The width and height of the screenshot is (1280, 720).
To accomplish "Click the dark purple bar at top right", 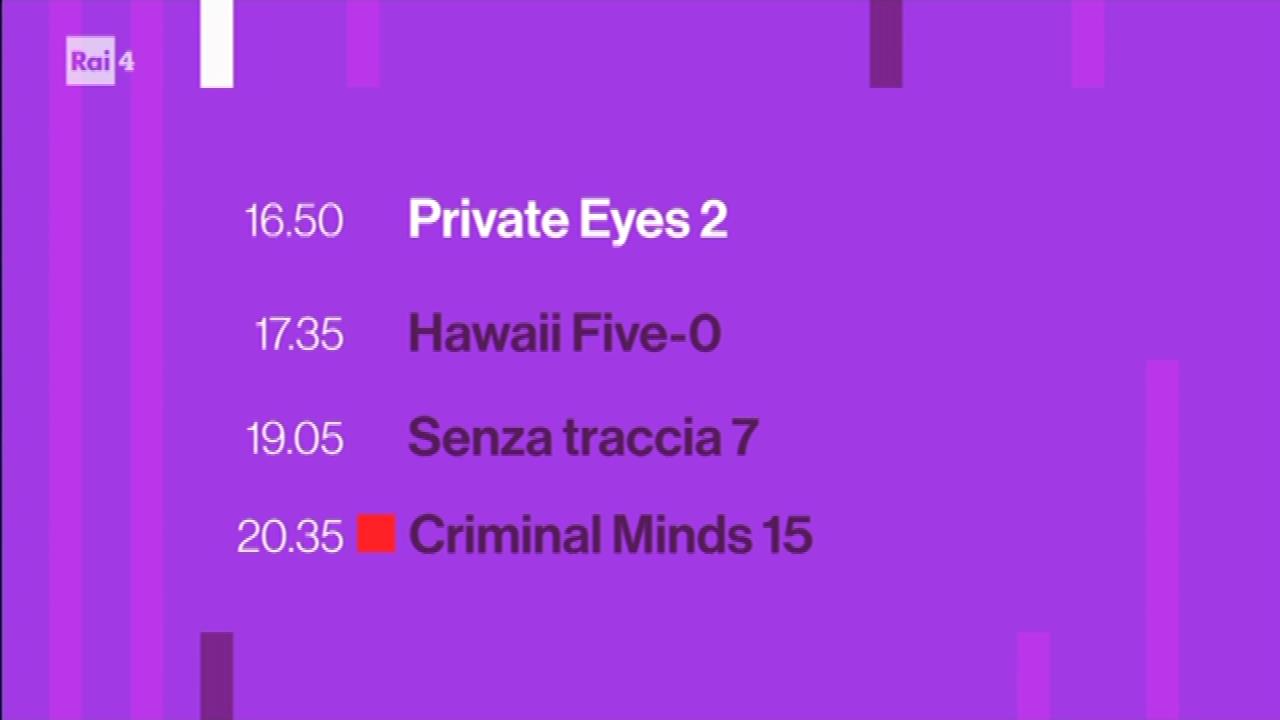I will [886, 44].
